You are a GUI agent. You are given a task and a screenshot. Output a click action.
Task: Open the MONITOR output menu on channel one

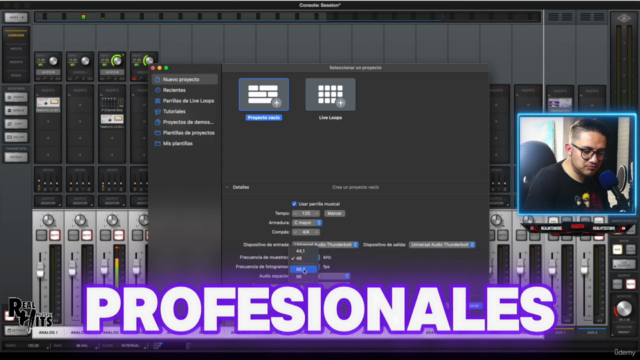[x=48, y=201]
